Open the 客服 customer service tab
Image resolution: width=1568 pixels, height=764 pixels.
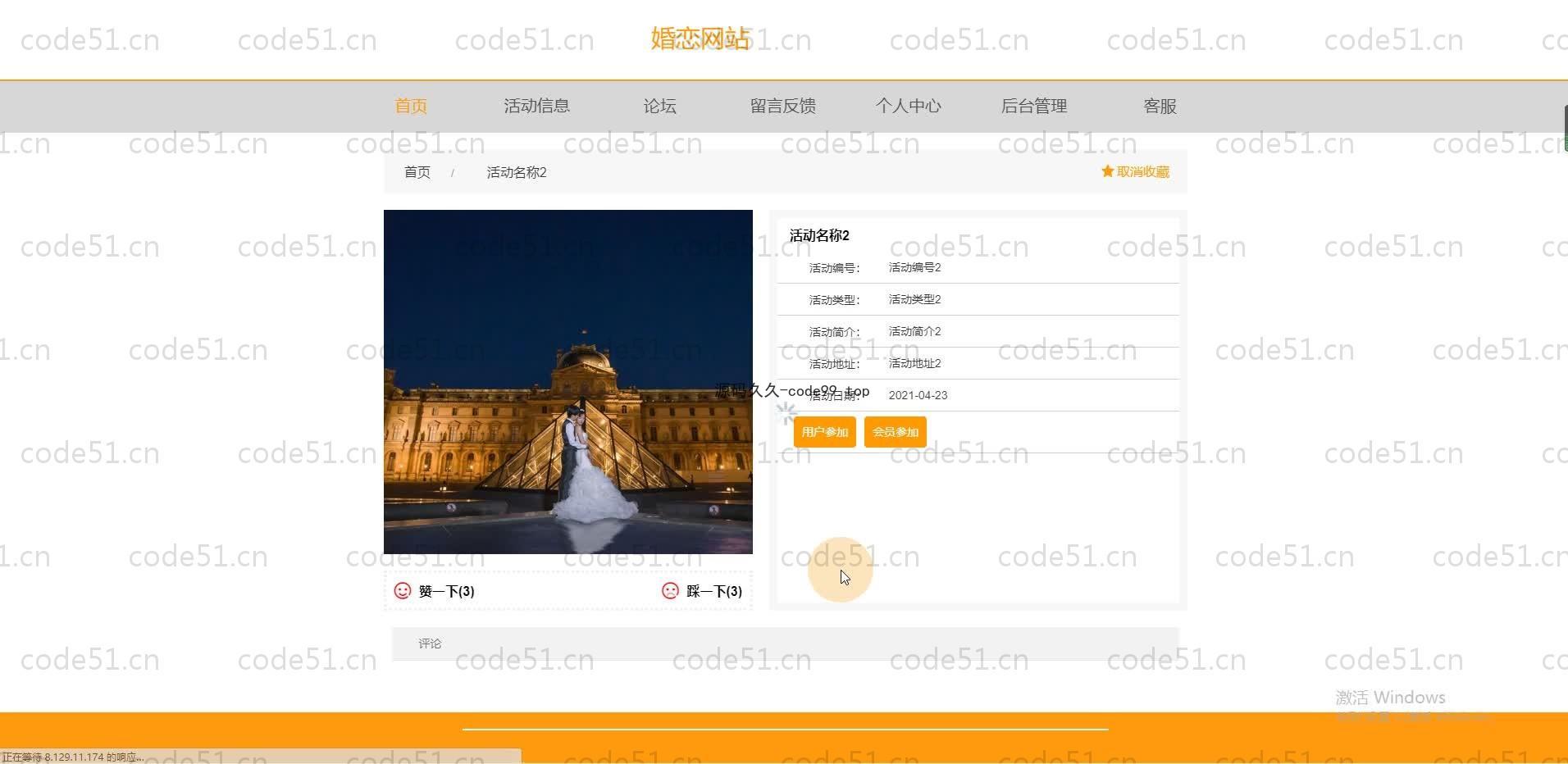[x=1160, y=107]
